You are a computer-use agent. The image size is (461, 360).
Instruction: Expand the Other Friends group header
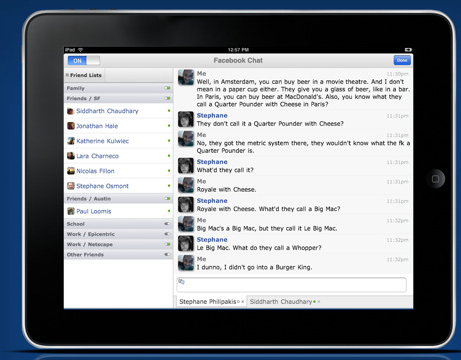pyautogui.click(x=118, y=255)
